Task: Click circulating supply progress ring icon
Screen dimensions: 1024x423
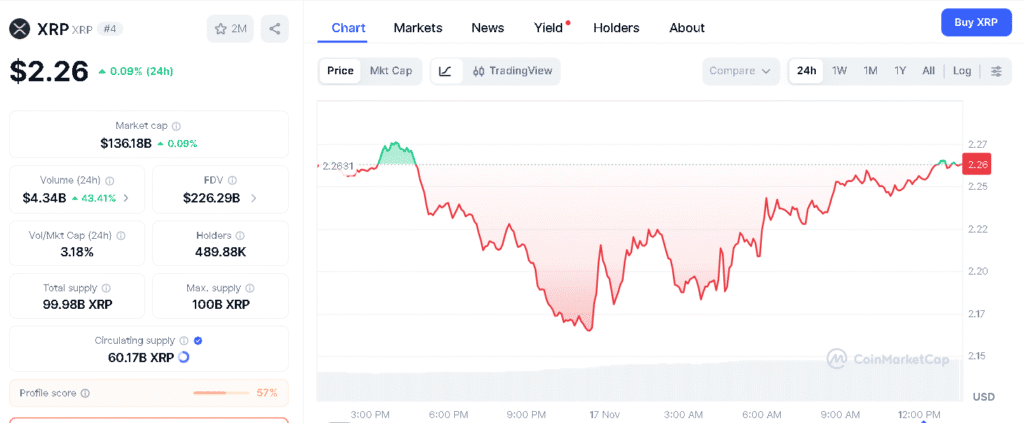Action: [184, 357]
